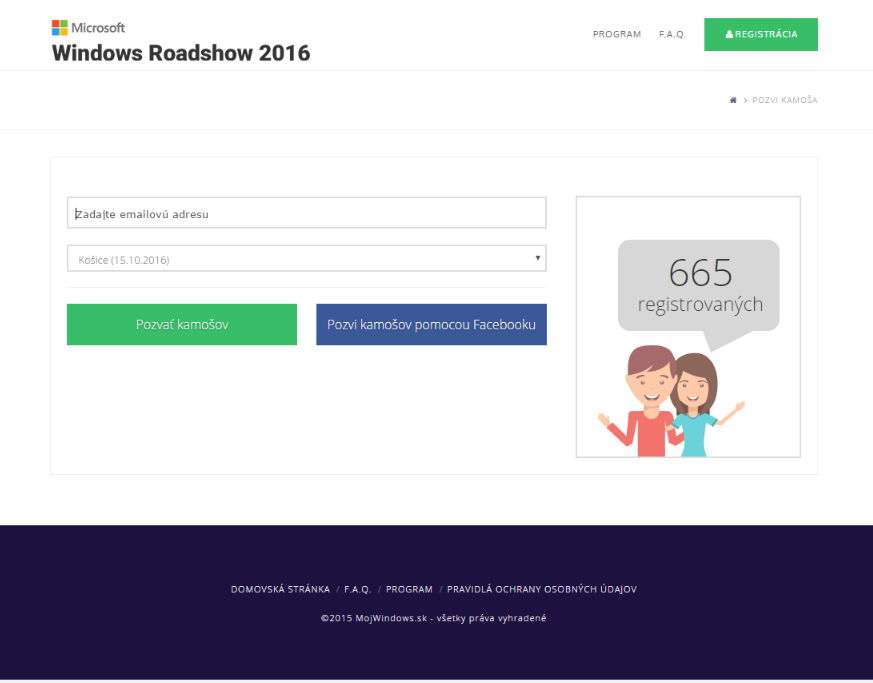This screenshot has height=683, width=873.
Task: Click the Windows Roadshow 2016 title
Action: click(x=181, y=53)
